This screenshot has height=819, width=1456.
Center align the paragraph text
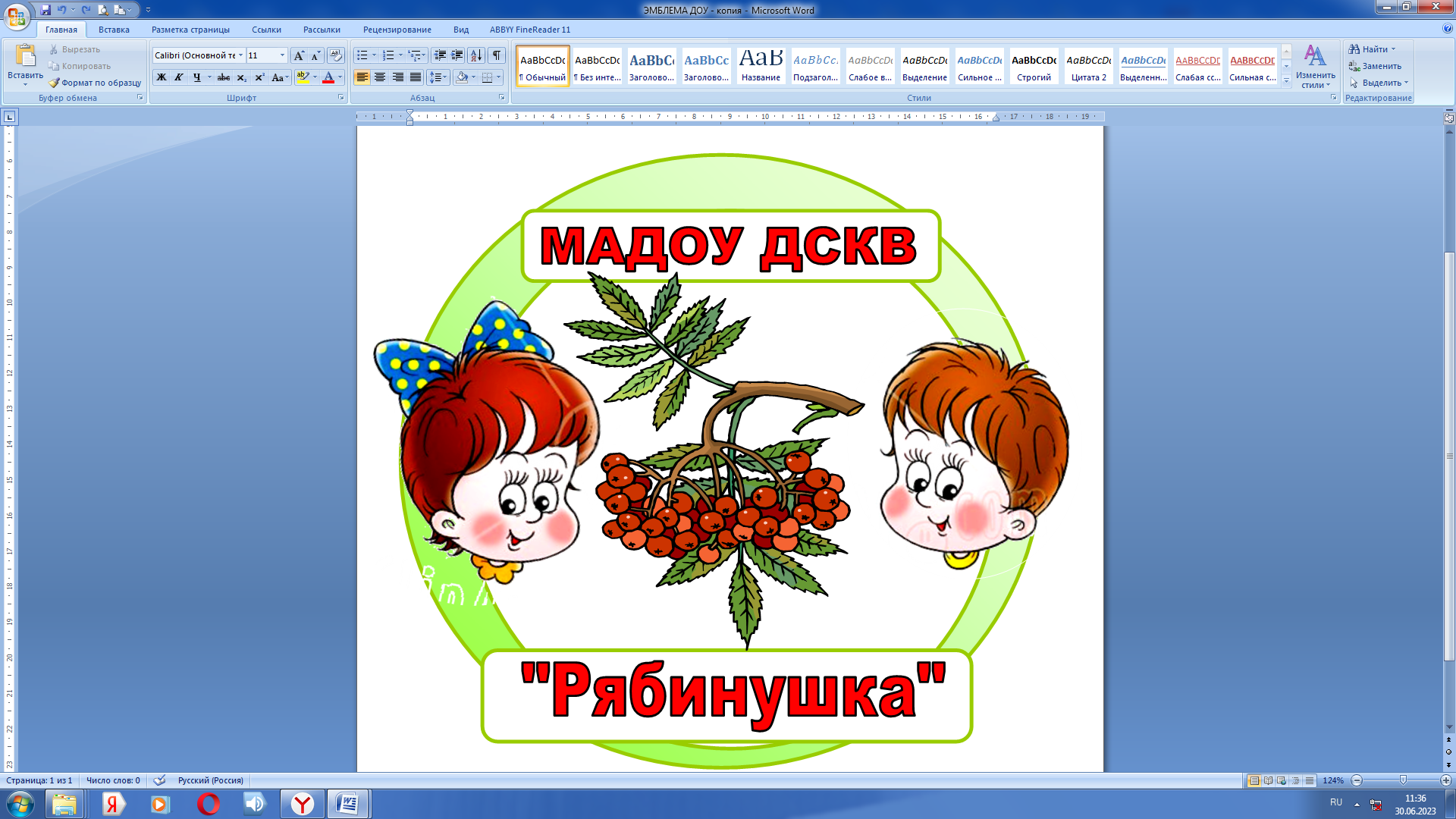pos(380,77)
